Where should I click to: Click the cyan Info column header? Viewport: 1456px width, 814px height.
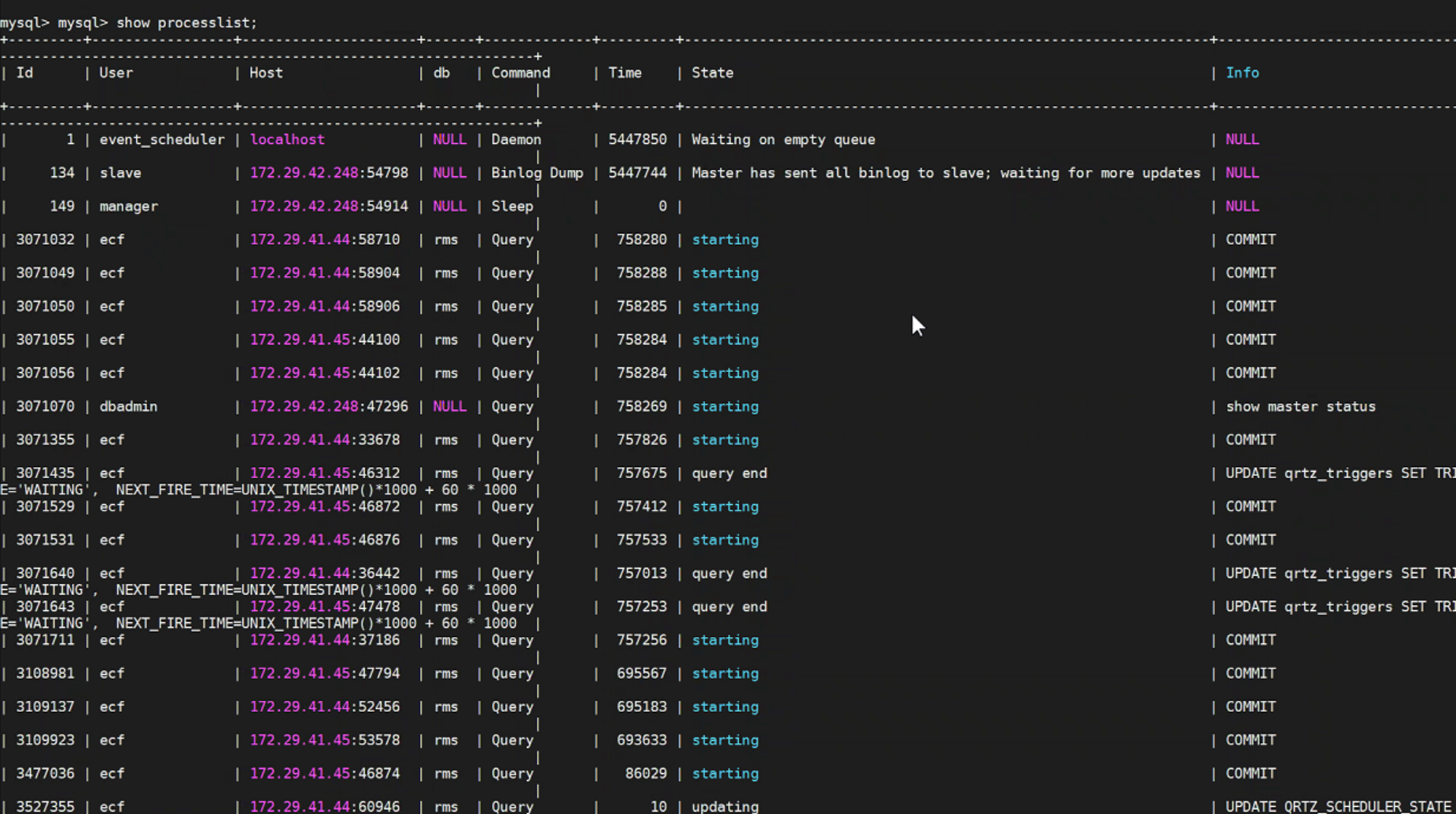point(1242,73)
